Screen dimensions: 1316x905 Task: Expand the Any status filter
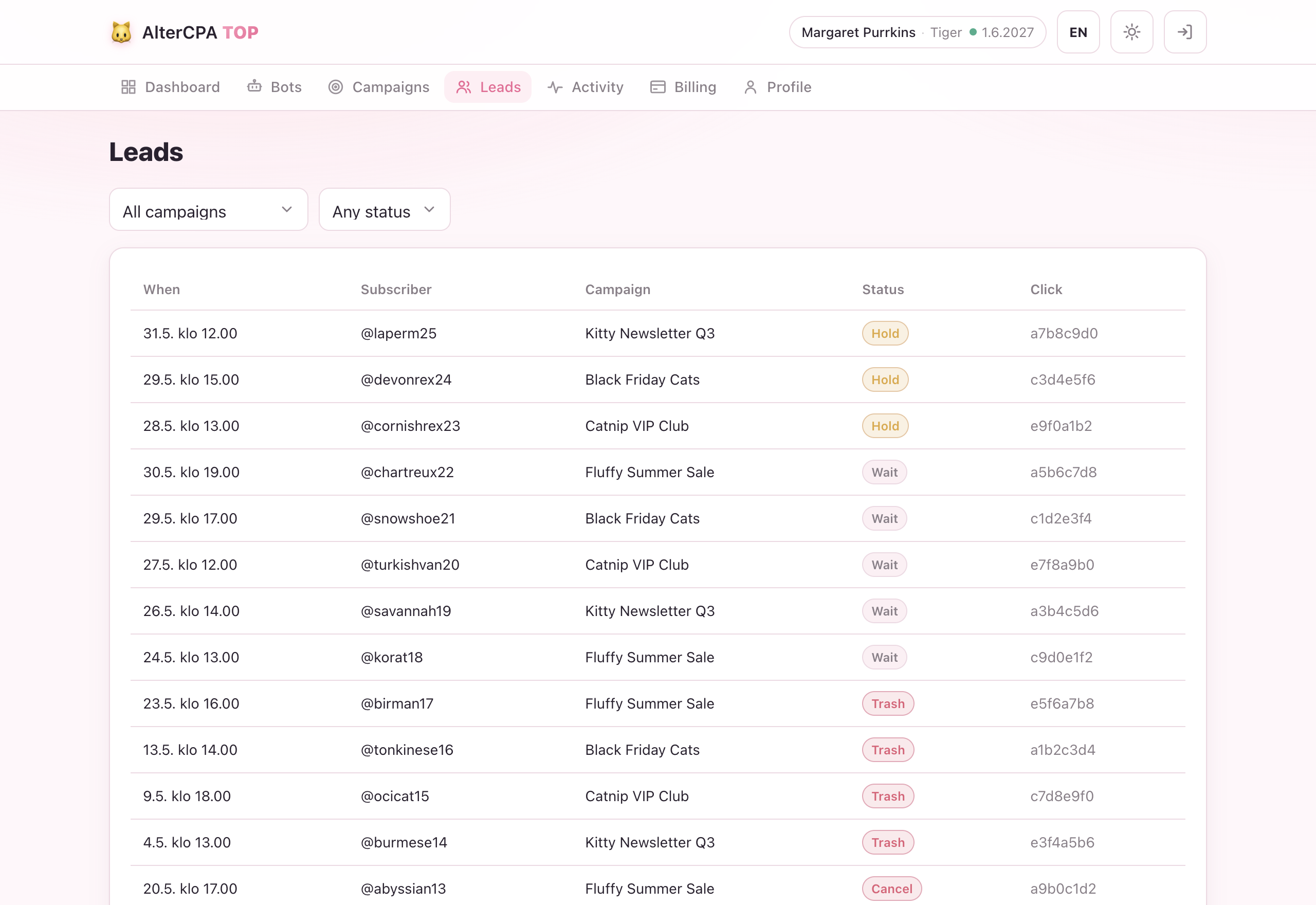(x=385, y=210)
